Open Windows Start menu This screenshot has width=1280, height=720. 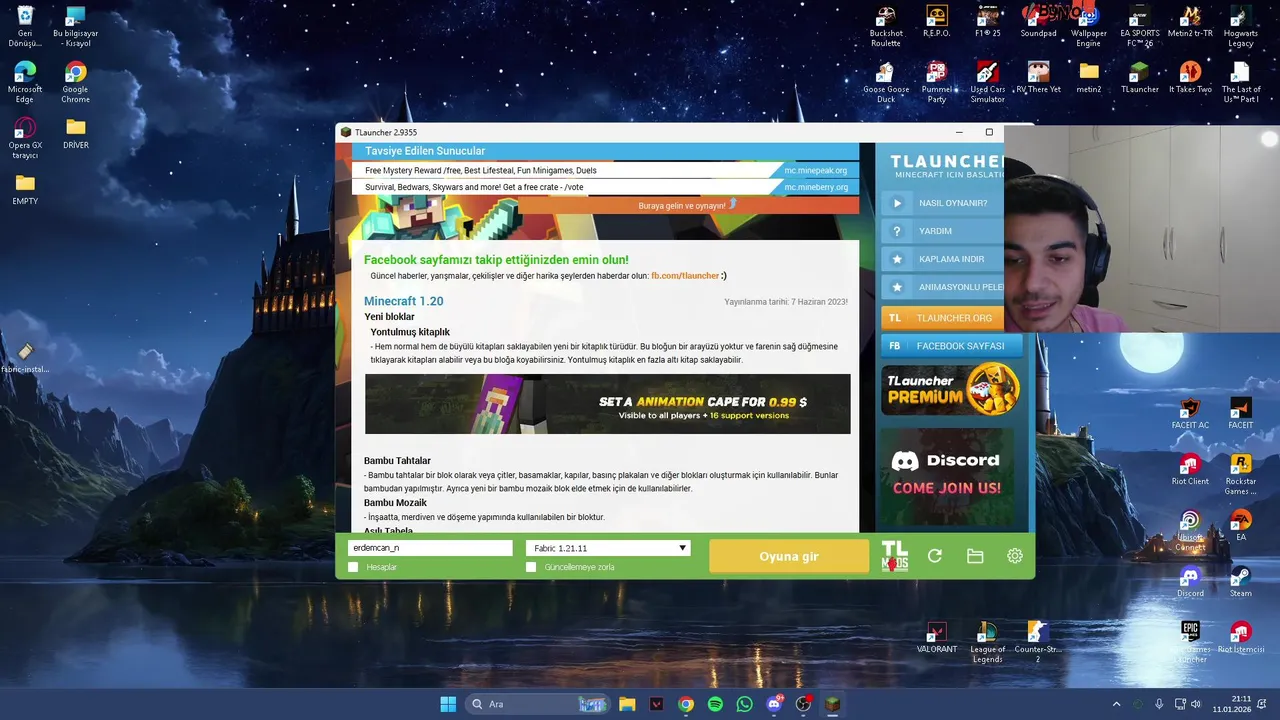click(x=448, y=704)
